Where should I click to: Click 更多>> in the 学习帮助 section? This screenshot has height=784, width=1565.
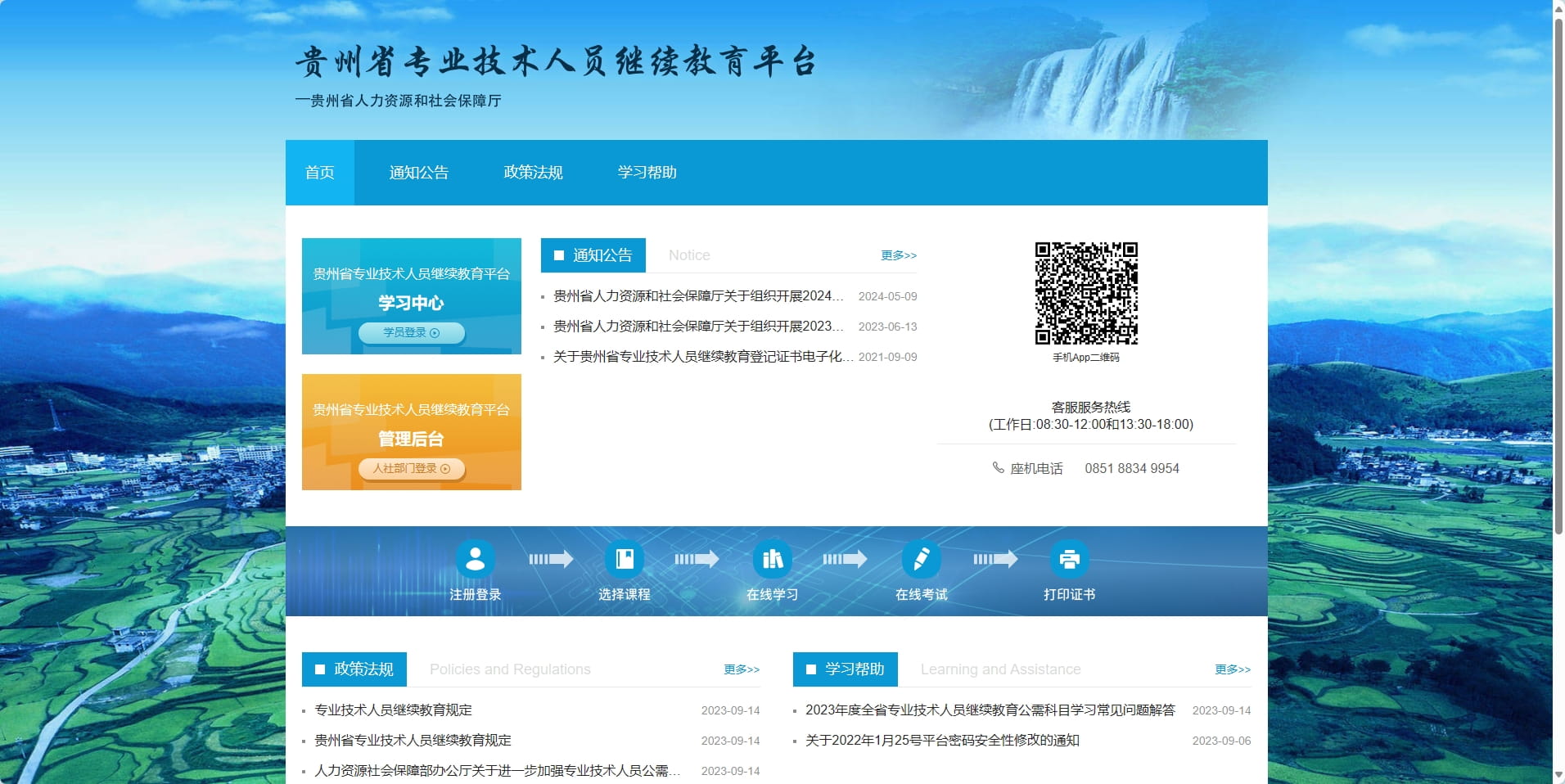1233,669
